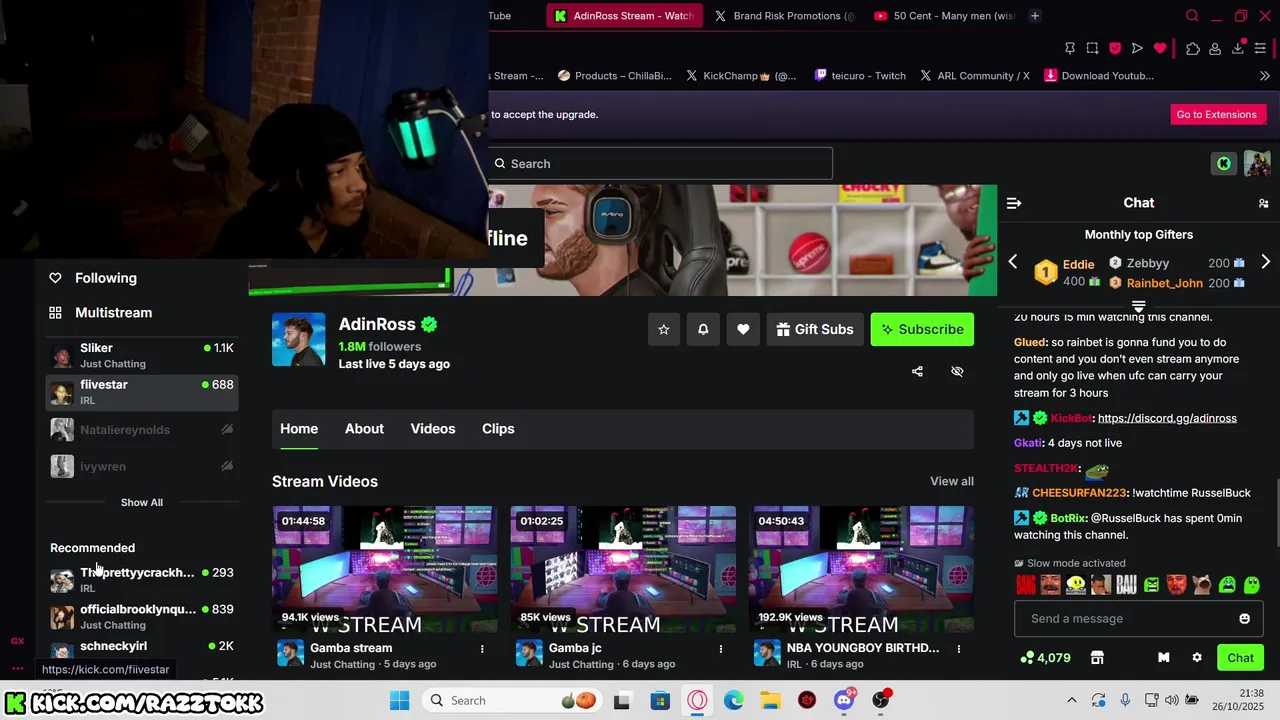
Task: Open the channel points shop icon
Action: (x=1097, y=657)
